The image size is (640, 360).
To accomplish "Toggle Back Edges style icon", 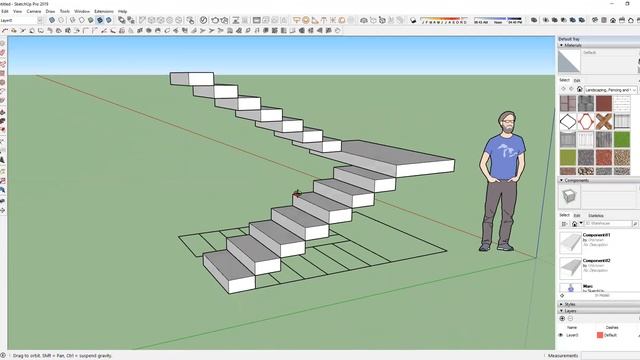I will (x=61, y=20).
